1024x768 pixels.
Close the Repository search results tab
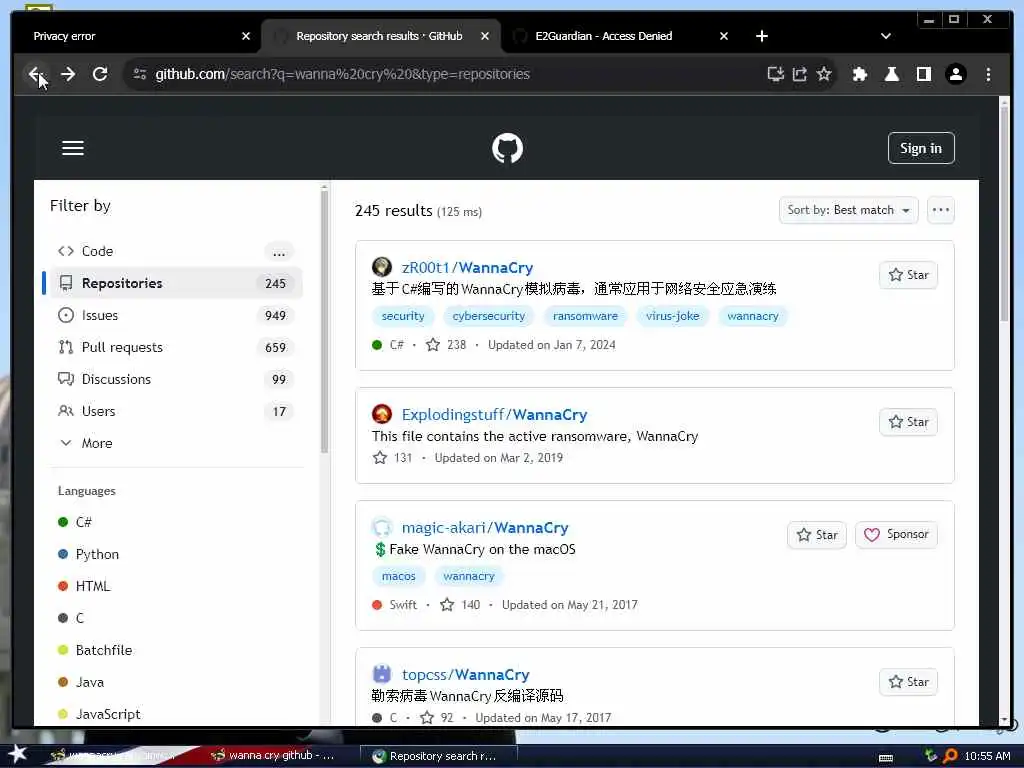(485, 36)
